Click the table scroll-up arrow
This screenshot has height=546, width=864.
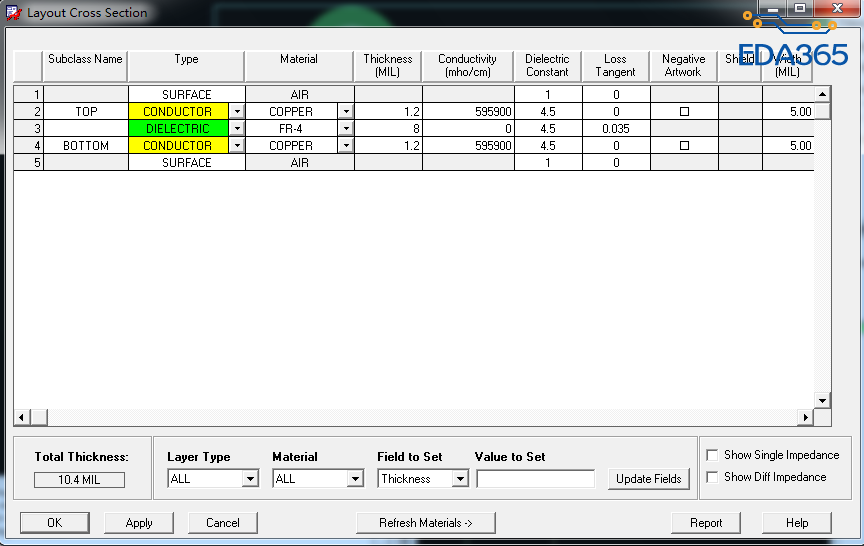point(822,94)
